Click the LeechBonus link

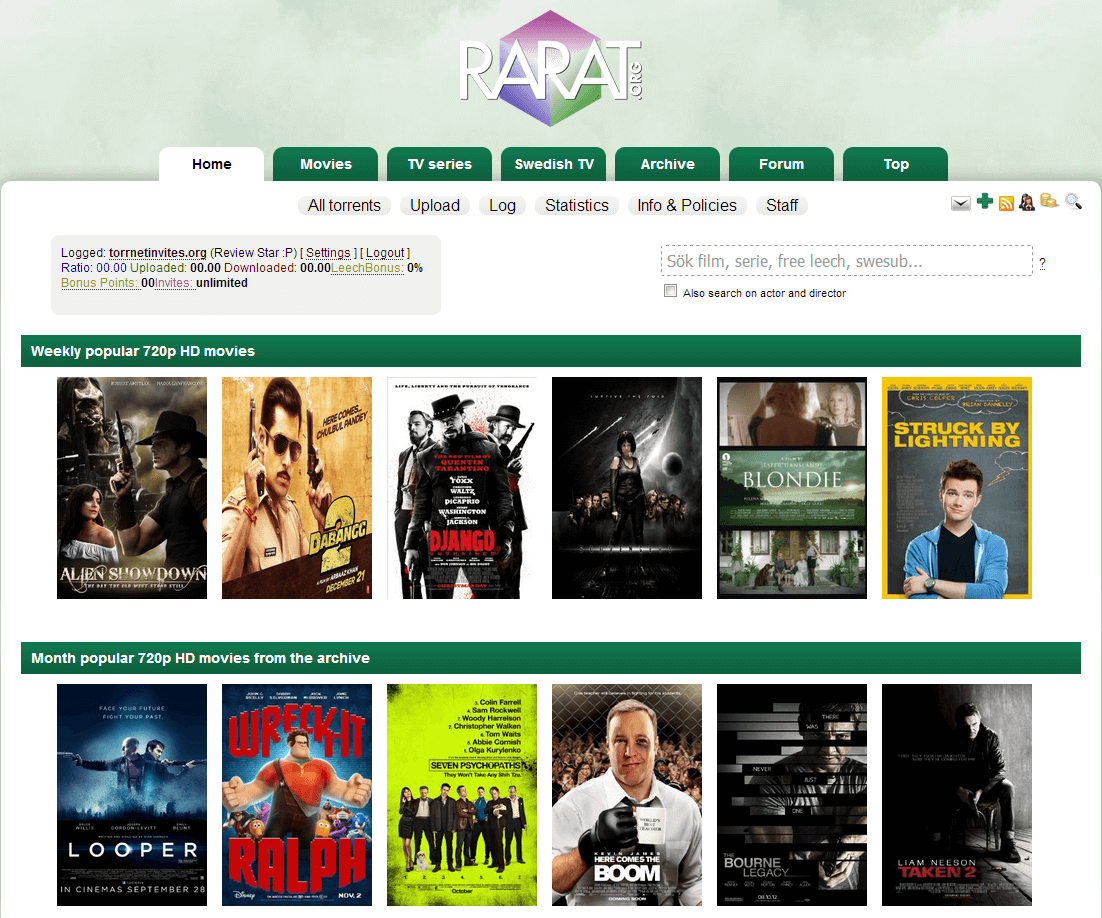click(x=368, y=268)
